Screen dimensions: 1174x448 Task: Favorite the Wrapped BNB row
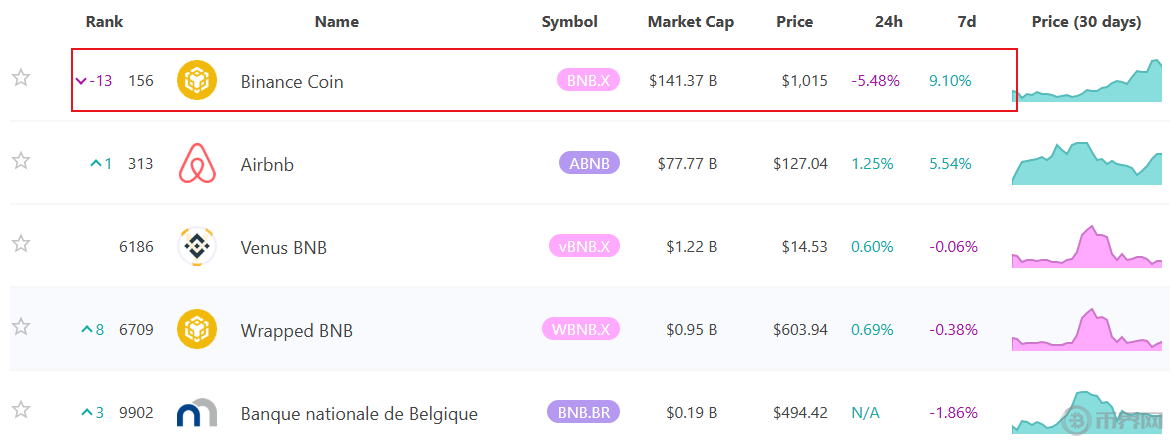21,327
